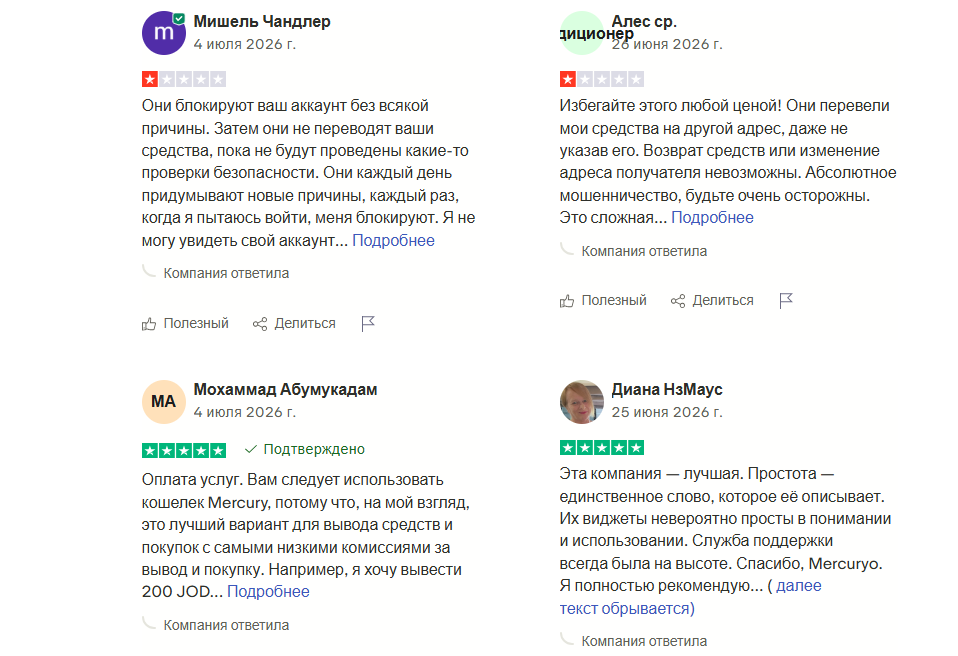
Task: Click share icon under Алес's review
Action: click(x=678, y=301)
